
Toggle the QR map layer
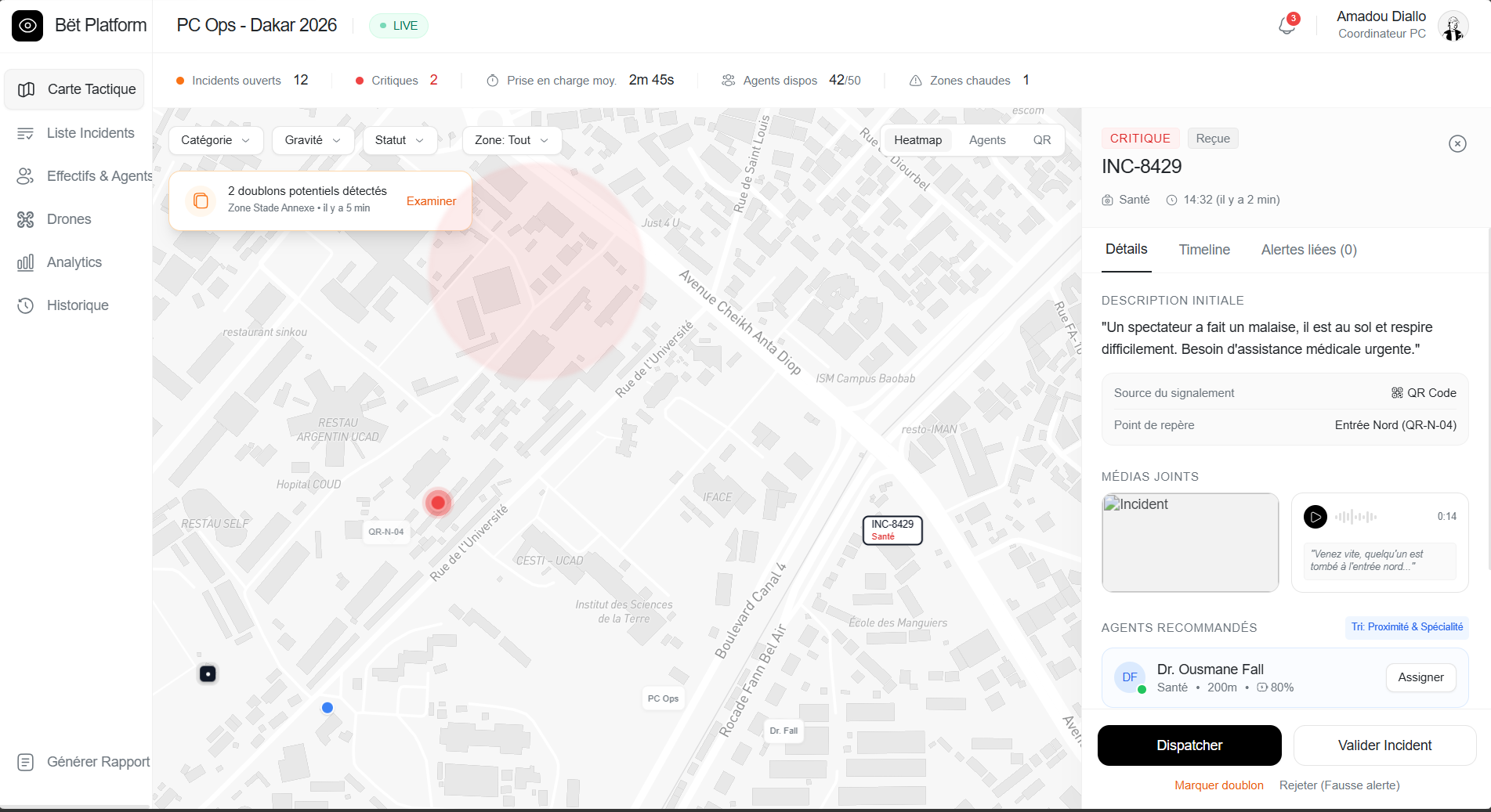[x=1041, y=140]
